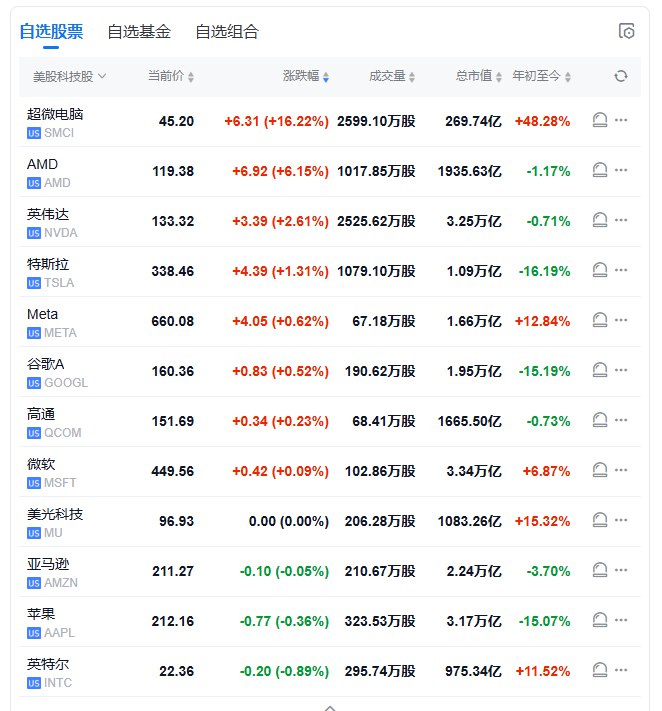Open more options for GOOGL row
Image resolution: width=662 pixels, height=711 pixels.
(621, 370)
